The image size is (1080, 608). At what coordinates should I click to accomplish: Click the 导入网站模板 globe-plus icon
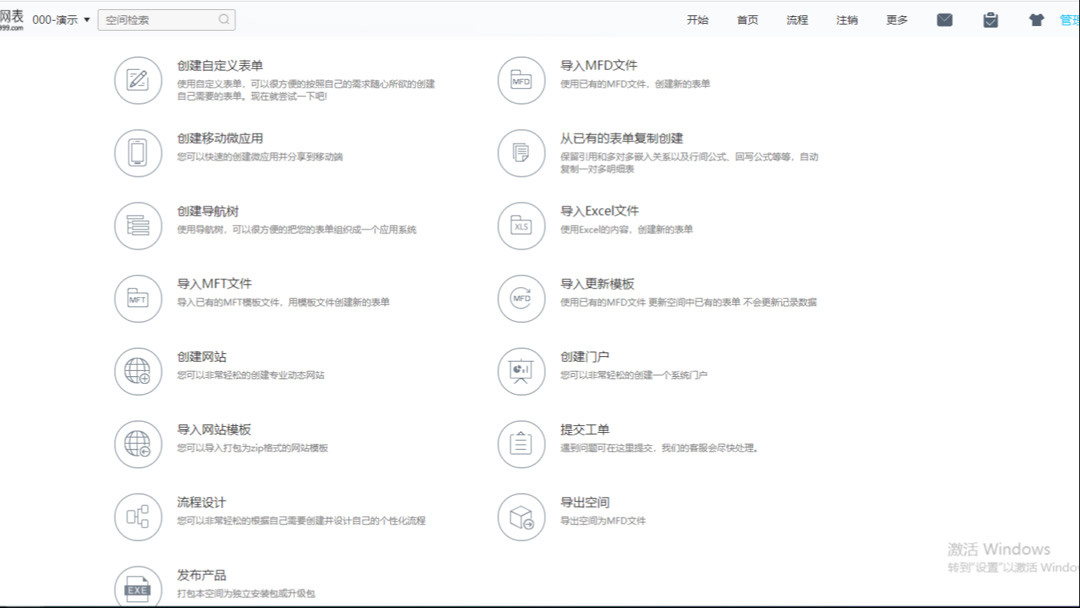[x=138, y=444]
